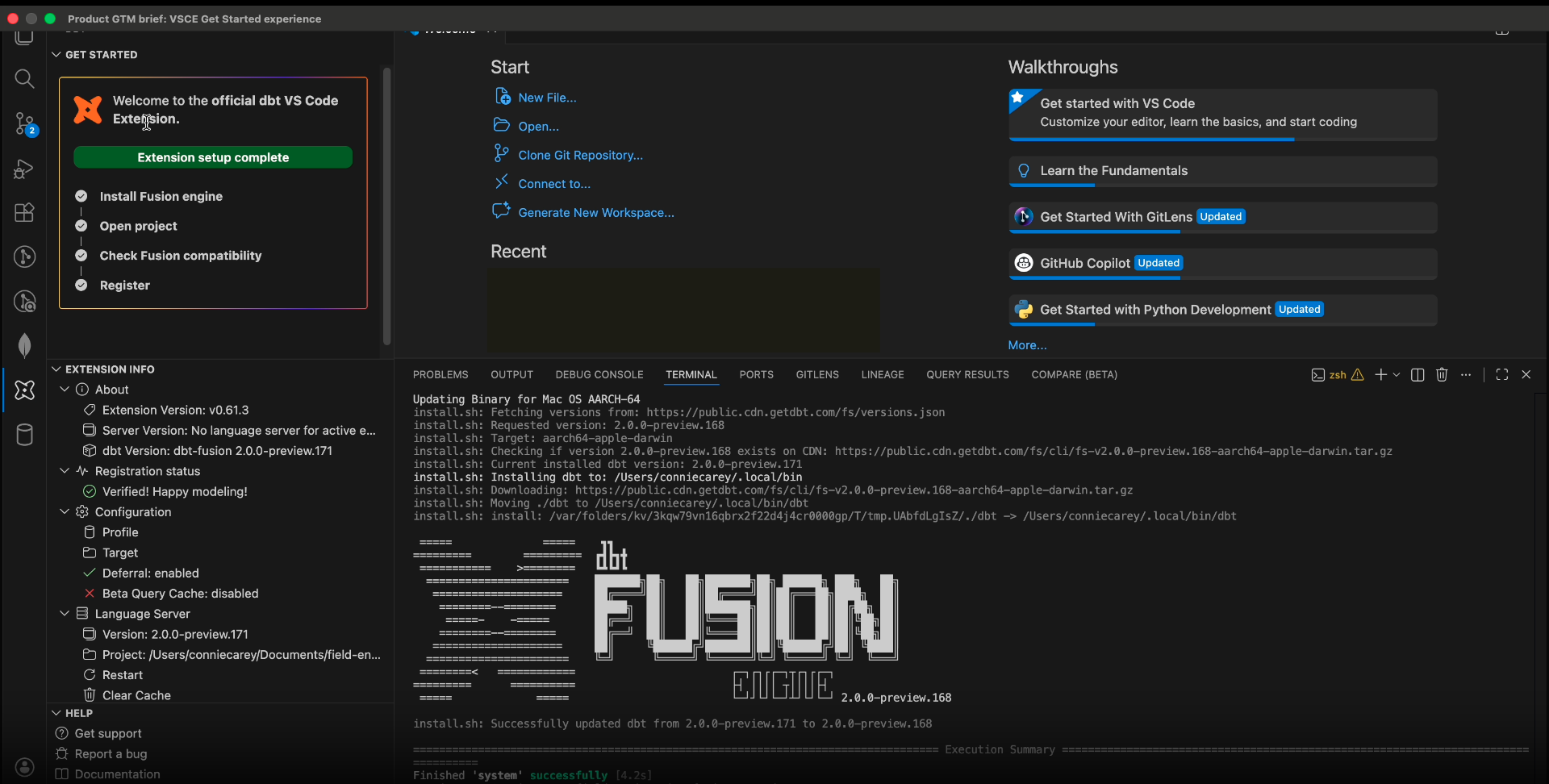Screen dimensions: 1549x784
Task: Maximize the panel size icon
Action: pos(1501,374)
